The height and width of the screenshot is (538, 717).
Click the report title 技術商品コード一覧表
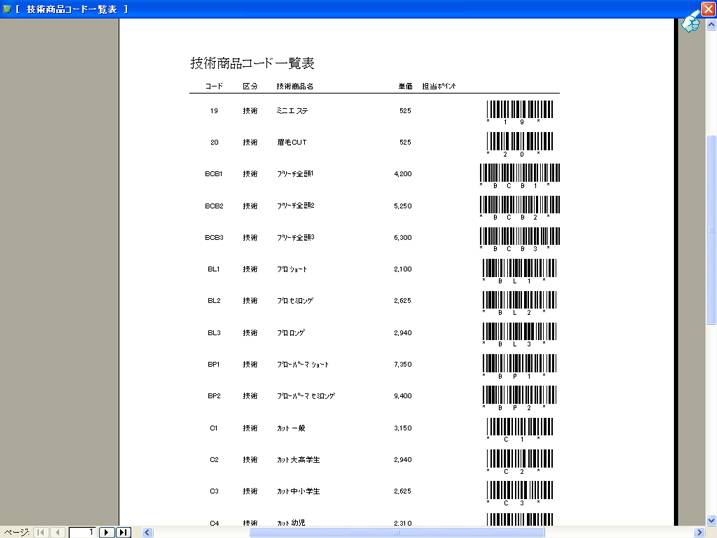pos(252,63)
